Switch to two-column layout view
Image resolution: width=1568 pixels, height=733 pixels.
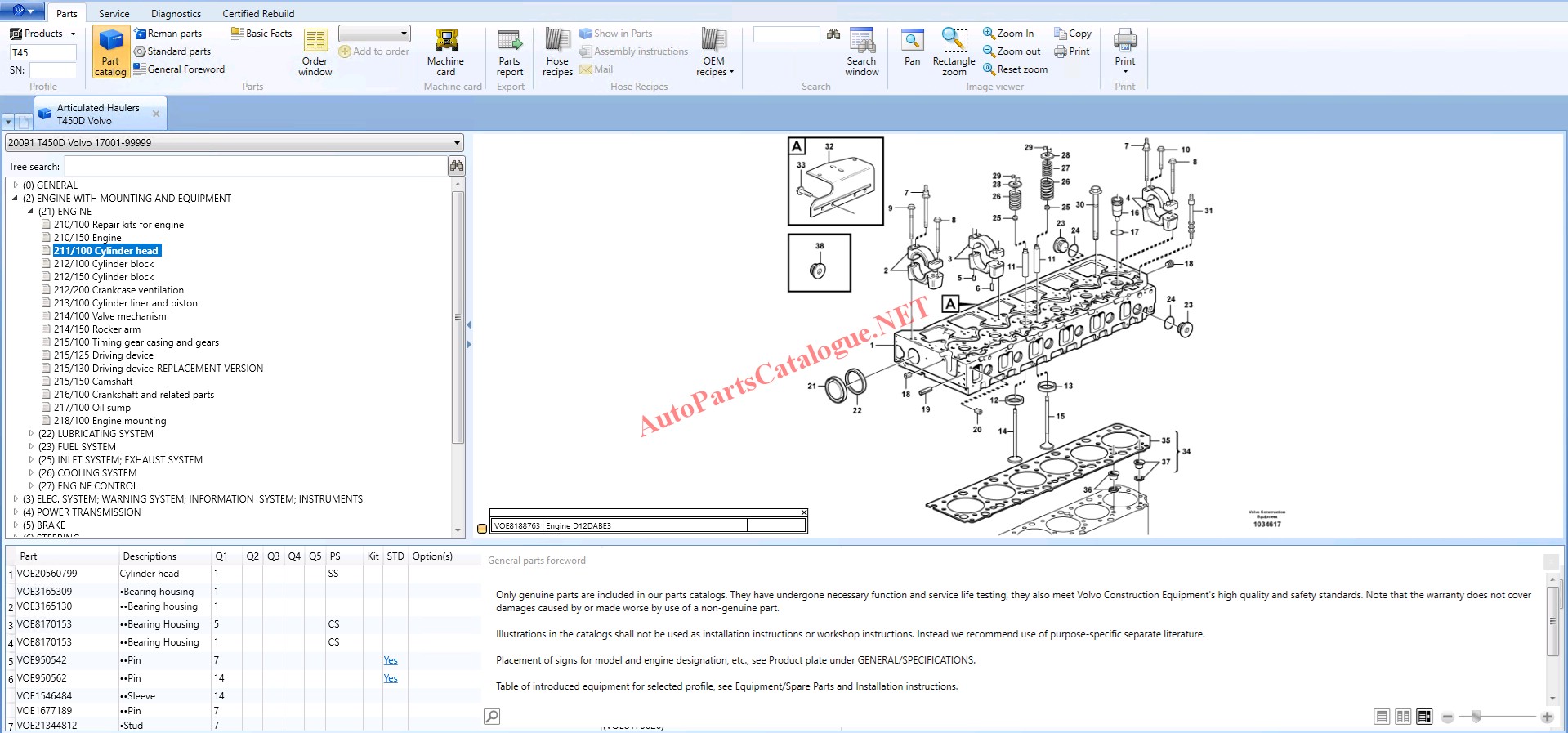point(1403,717)
